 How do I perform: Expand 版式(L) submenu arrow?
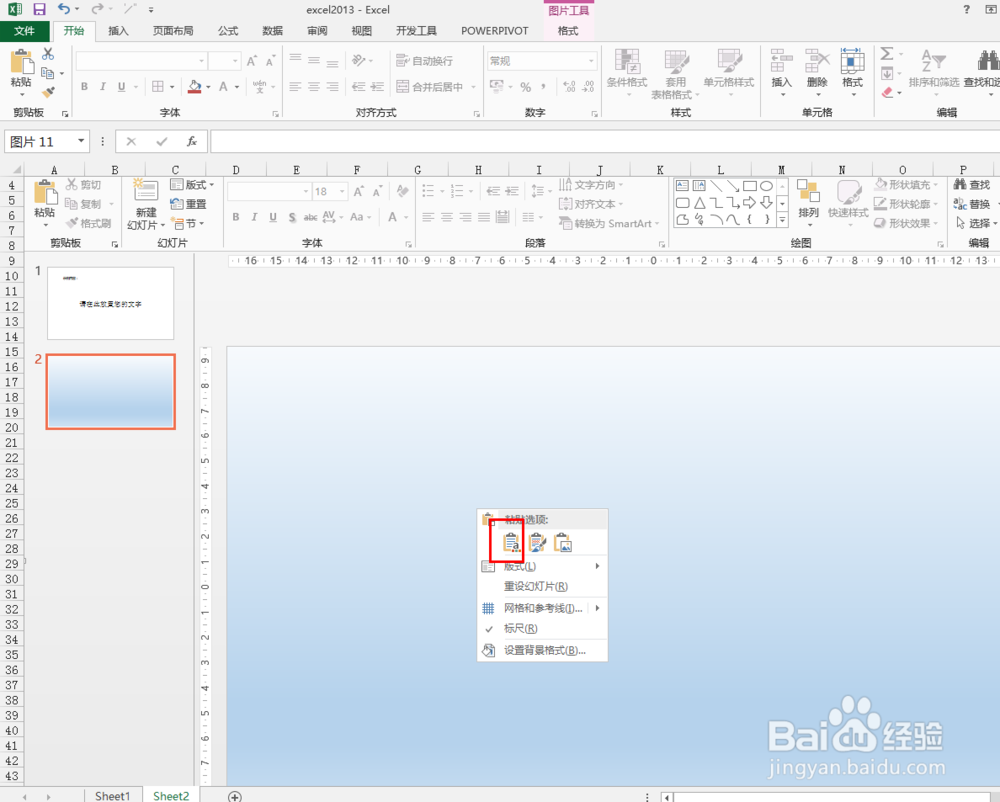(x=598, y=566)
